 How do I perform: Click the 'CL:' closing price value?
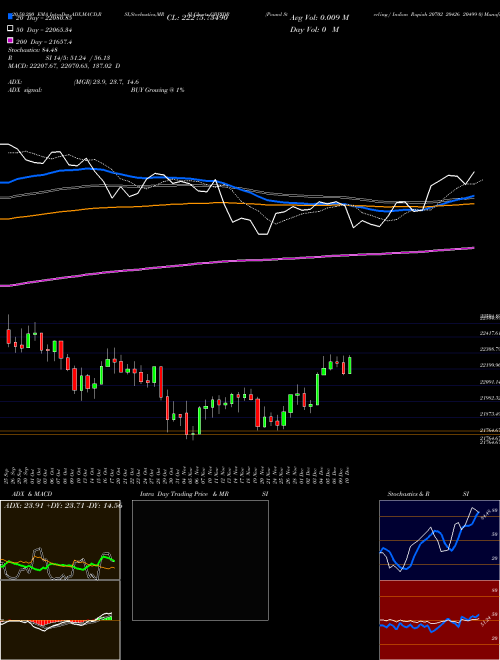(x=197, y=18)
